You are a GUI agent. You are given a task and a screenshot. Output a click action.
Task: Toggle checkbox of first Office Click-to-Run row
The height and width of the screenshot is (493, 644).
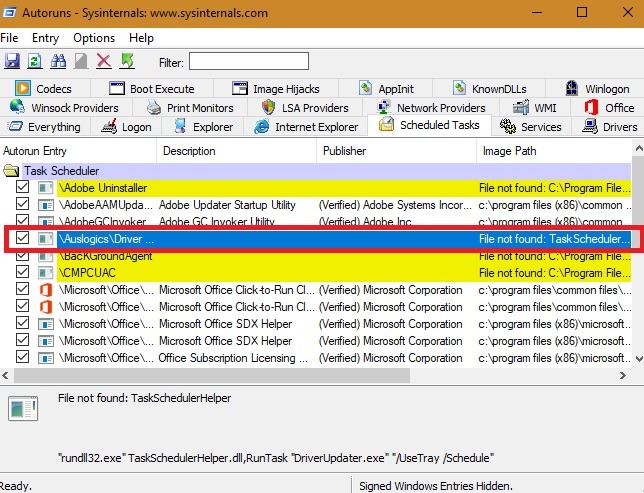(23, 289)
